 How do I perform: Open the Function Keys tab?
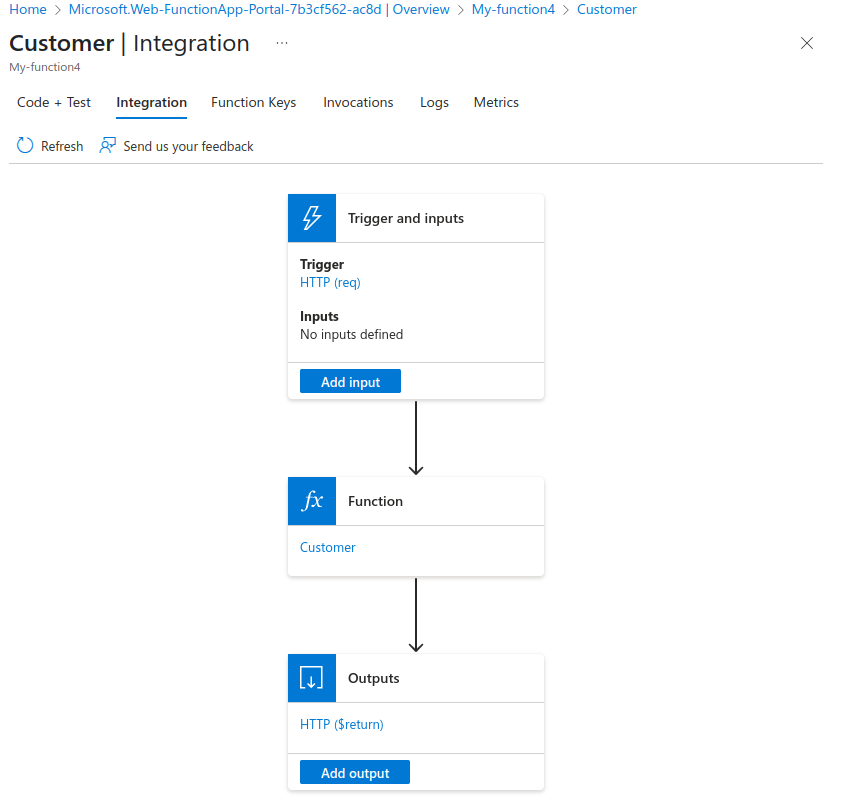tap(253, 102)
